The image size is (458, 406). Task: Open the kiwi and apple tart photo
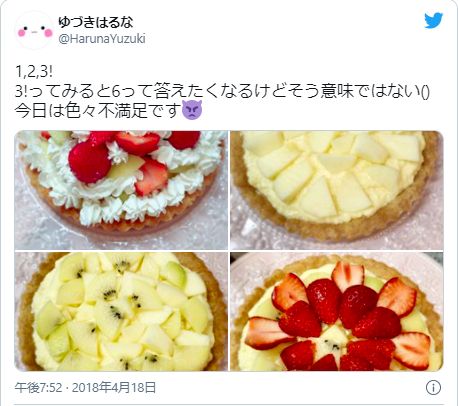click(x=121, y=311)
